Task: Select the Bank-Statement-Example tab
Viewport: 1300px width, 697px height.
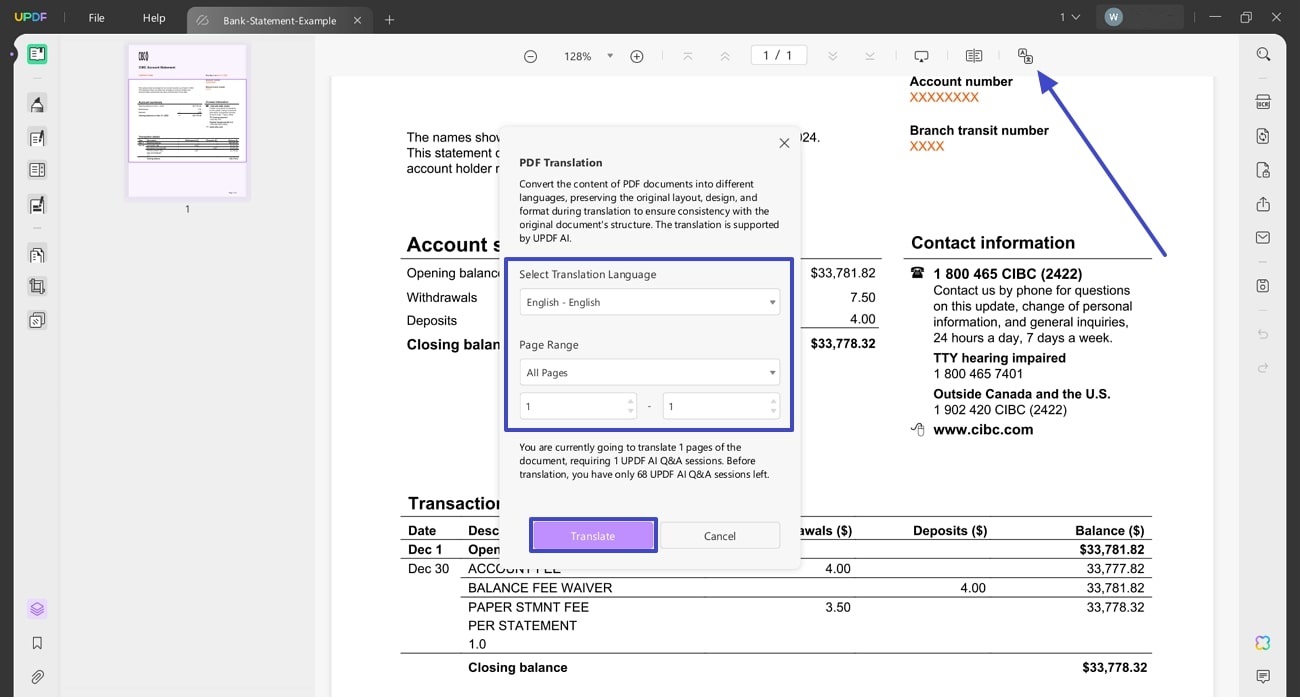Action: pyautogui.click(x=278, y=20)
